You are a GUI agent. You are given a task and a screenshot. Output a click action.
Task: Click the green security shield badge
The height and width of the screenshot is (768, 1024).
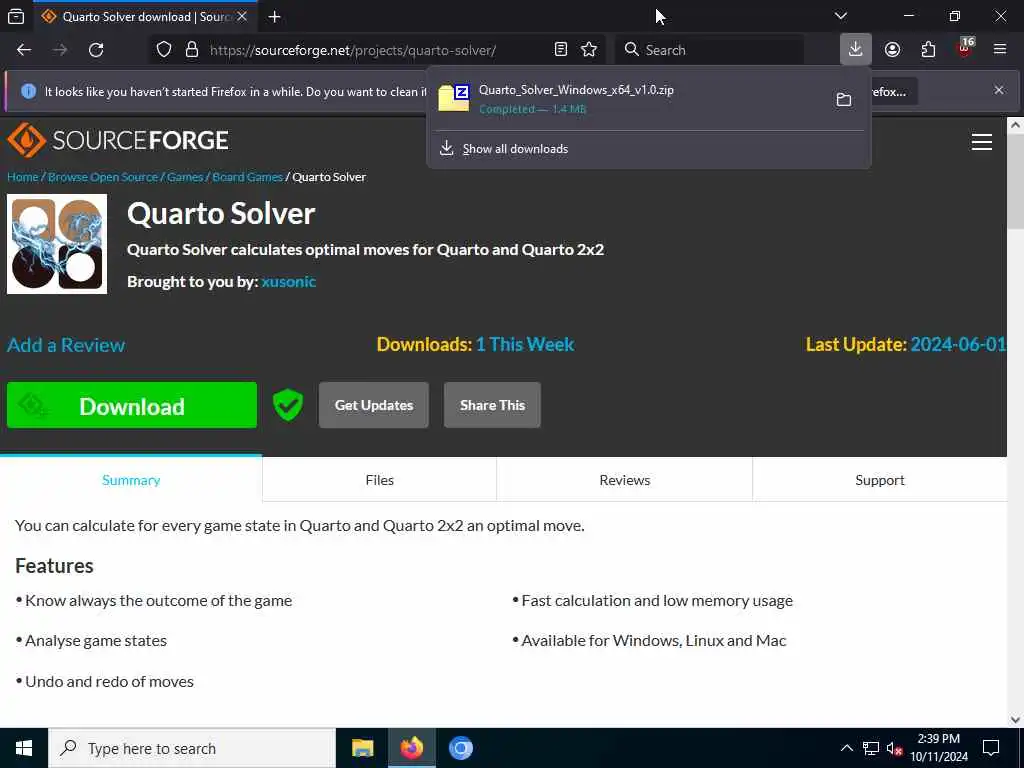(288, 405)
